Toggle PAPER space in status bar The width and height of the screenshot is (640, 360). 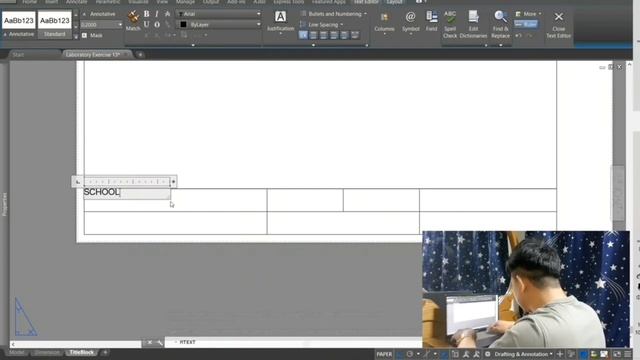coord(384,354)
